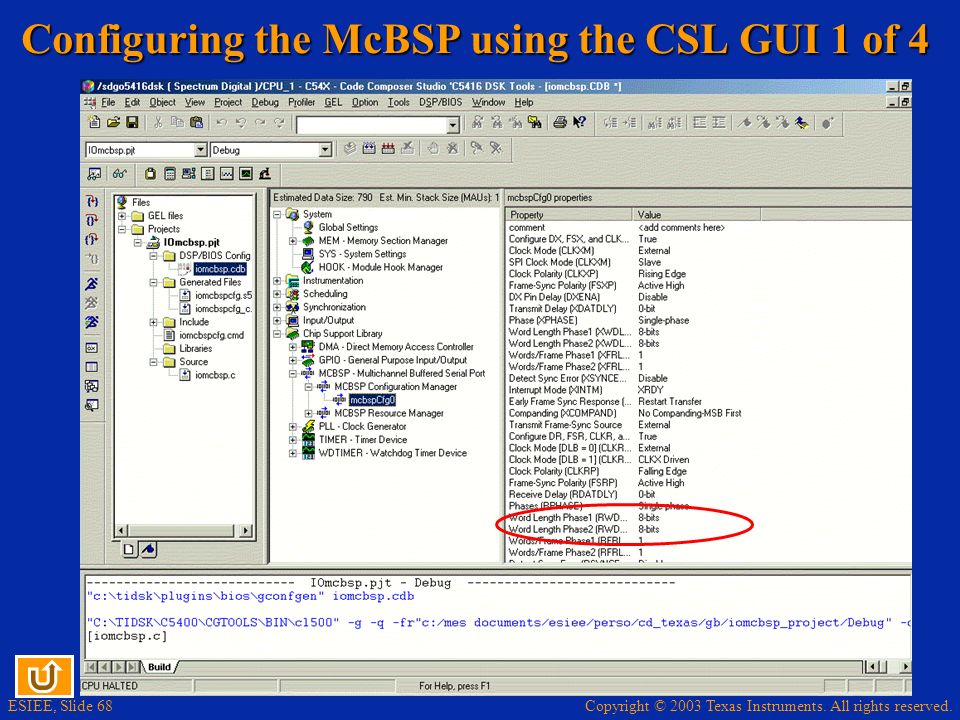Expand the GEL files folder
960x720 pixels.
click(122, 216)
